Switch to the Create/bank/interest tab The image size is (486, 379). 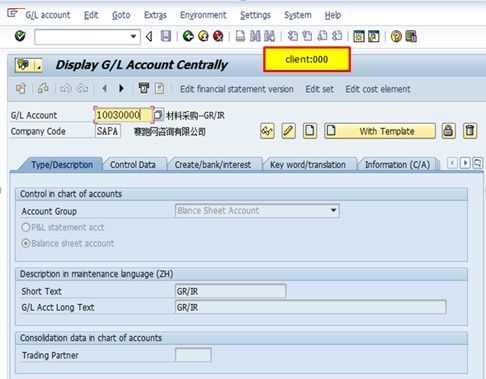pos(213,165)
